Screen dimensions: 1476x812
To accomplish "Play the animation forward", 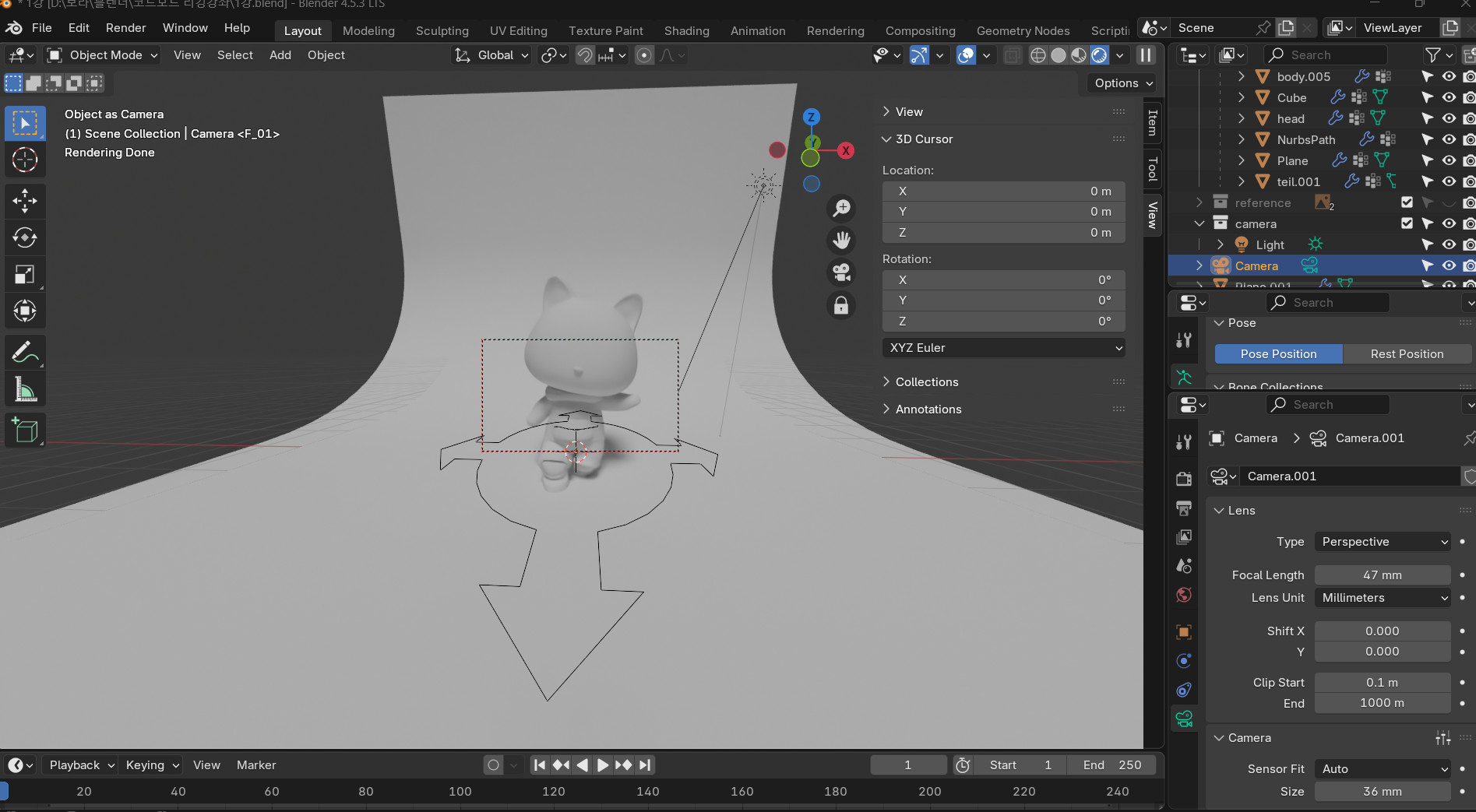I will 602,765.
